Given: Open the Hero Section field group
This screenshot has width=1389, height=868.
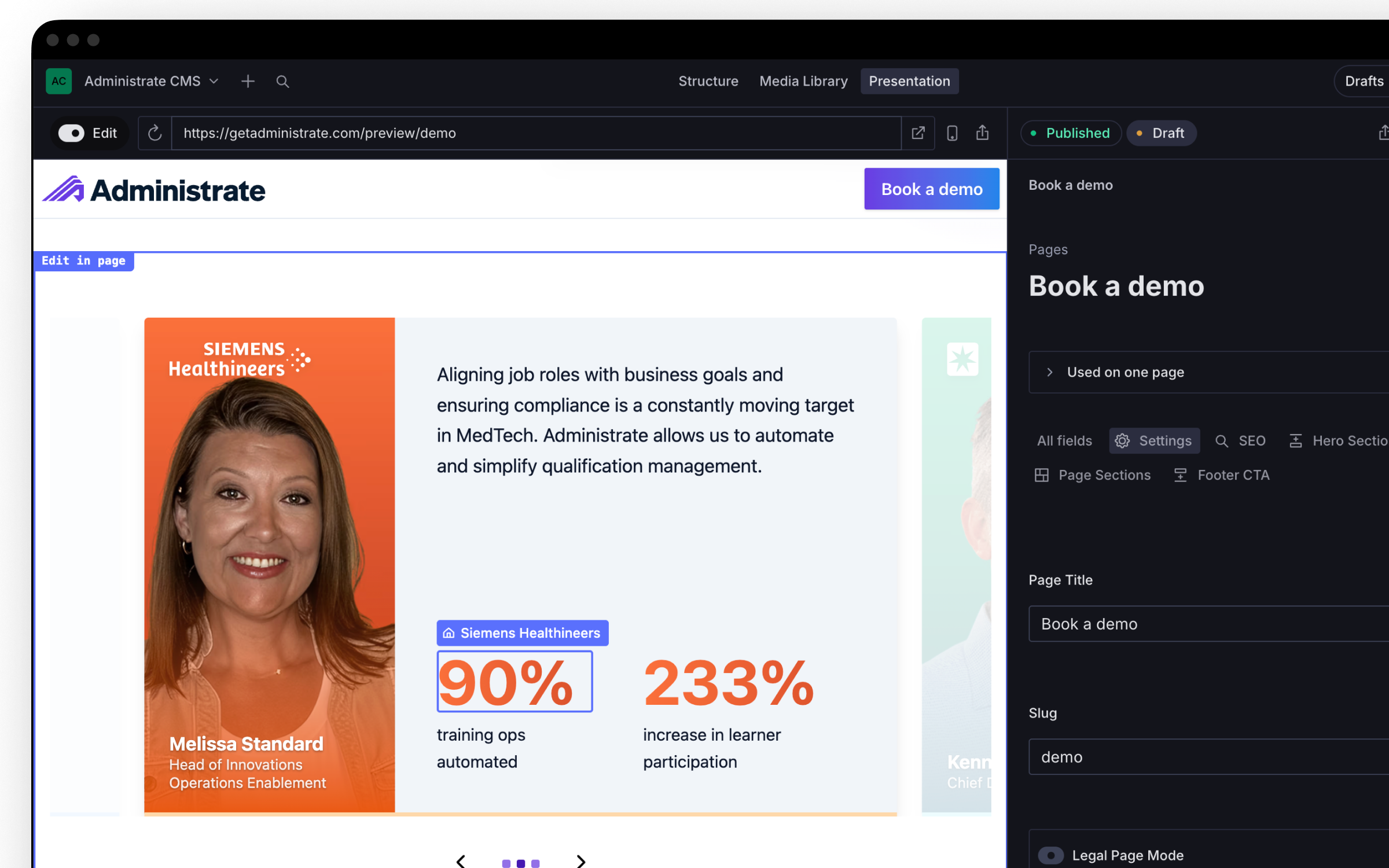Looking at the screenshot, I should (1339, 441).
